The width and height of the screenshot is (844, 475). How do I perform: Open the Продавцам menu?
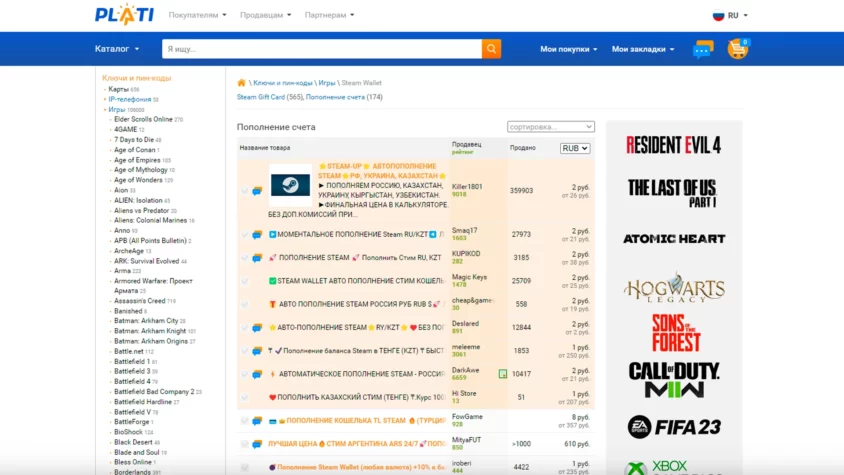[x=265, y=15]
